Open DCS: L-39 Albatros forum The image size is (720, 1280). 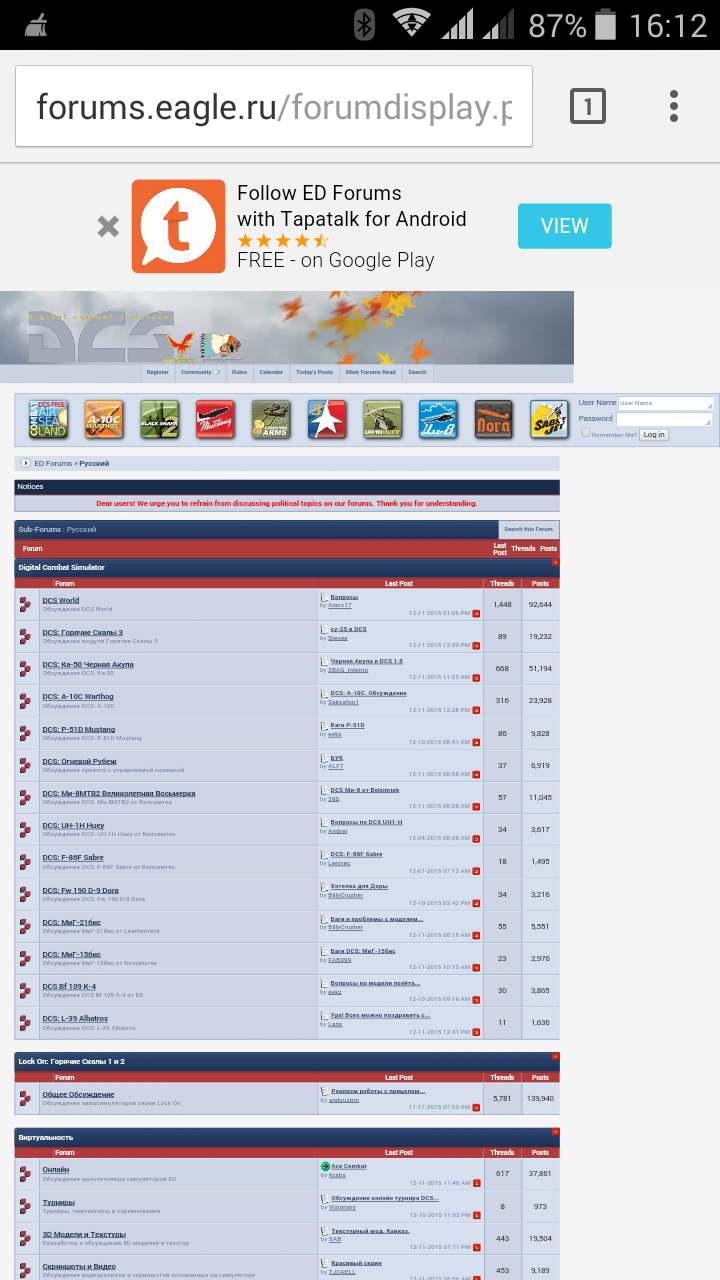click(x=76, y=1018)
